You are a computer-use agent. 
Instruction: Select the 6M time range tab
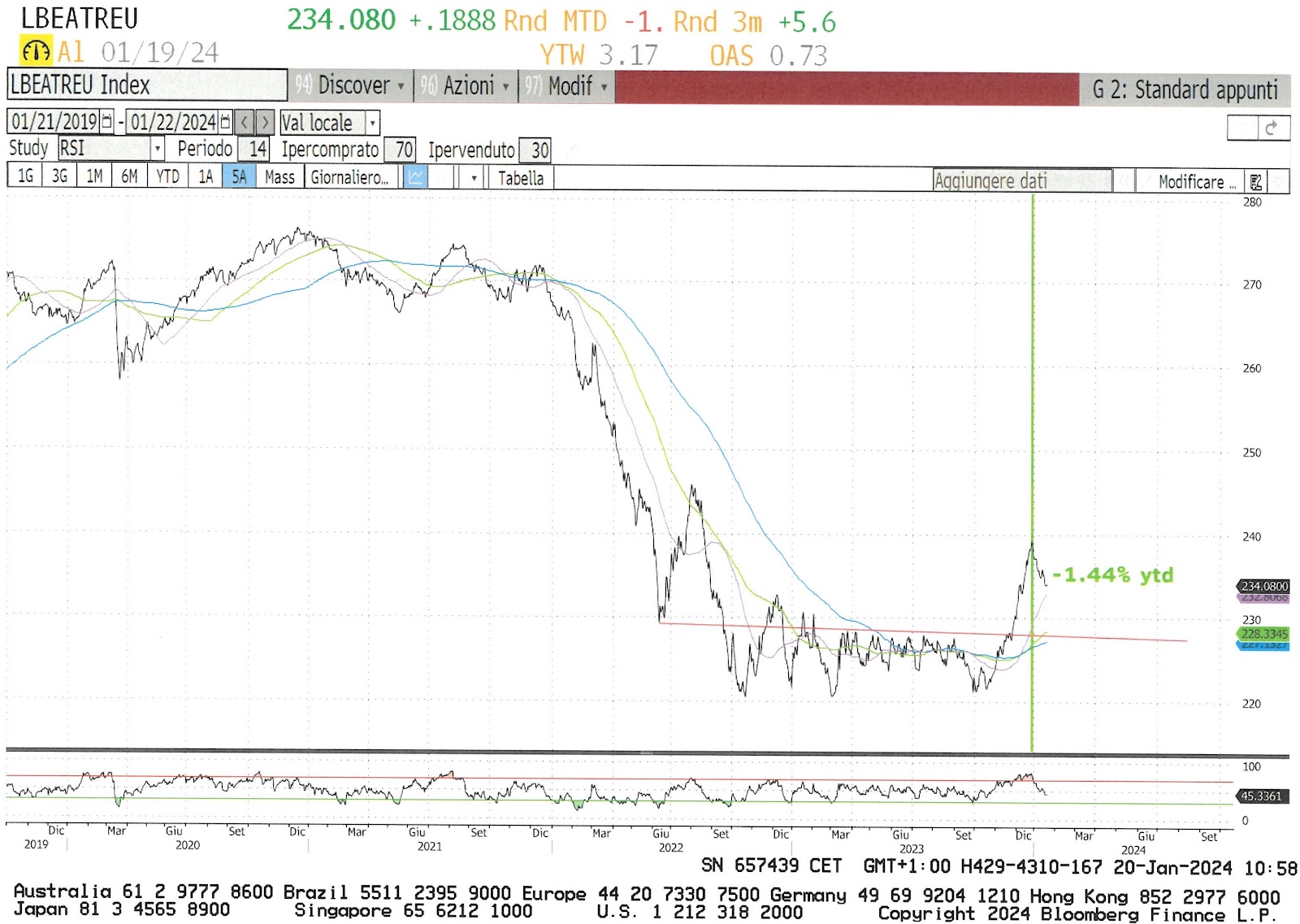(130, 176)
